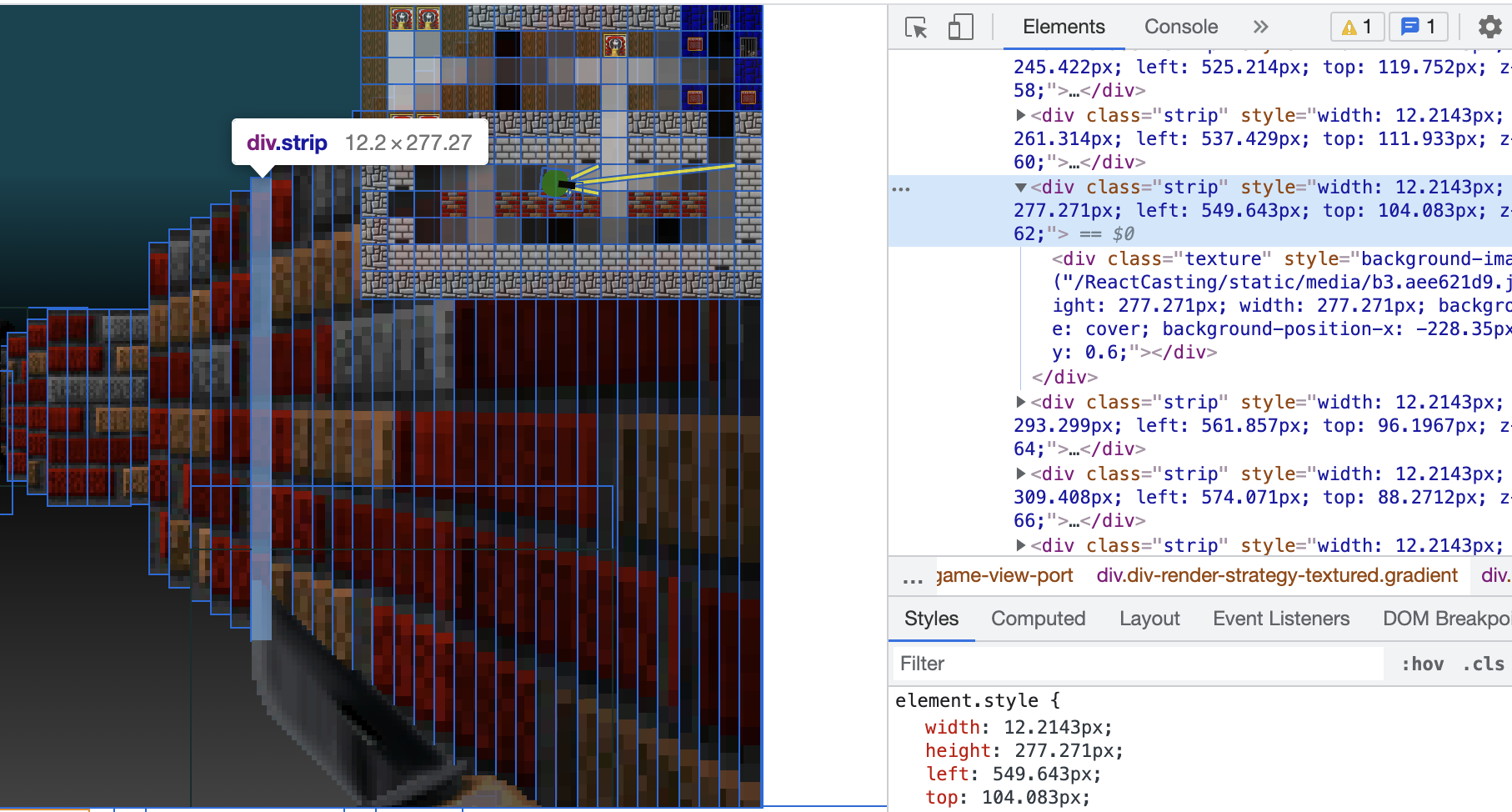
Task: Switch to the Elements tab
Action: click(1064, 27)
